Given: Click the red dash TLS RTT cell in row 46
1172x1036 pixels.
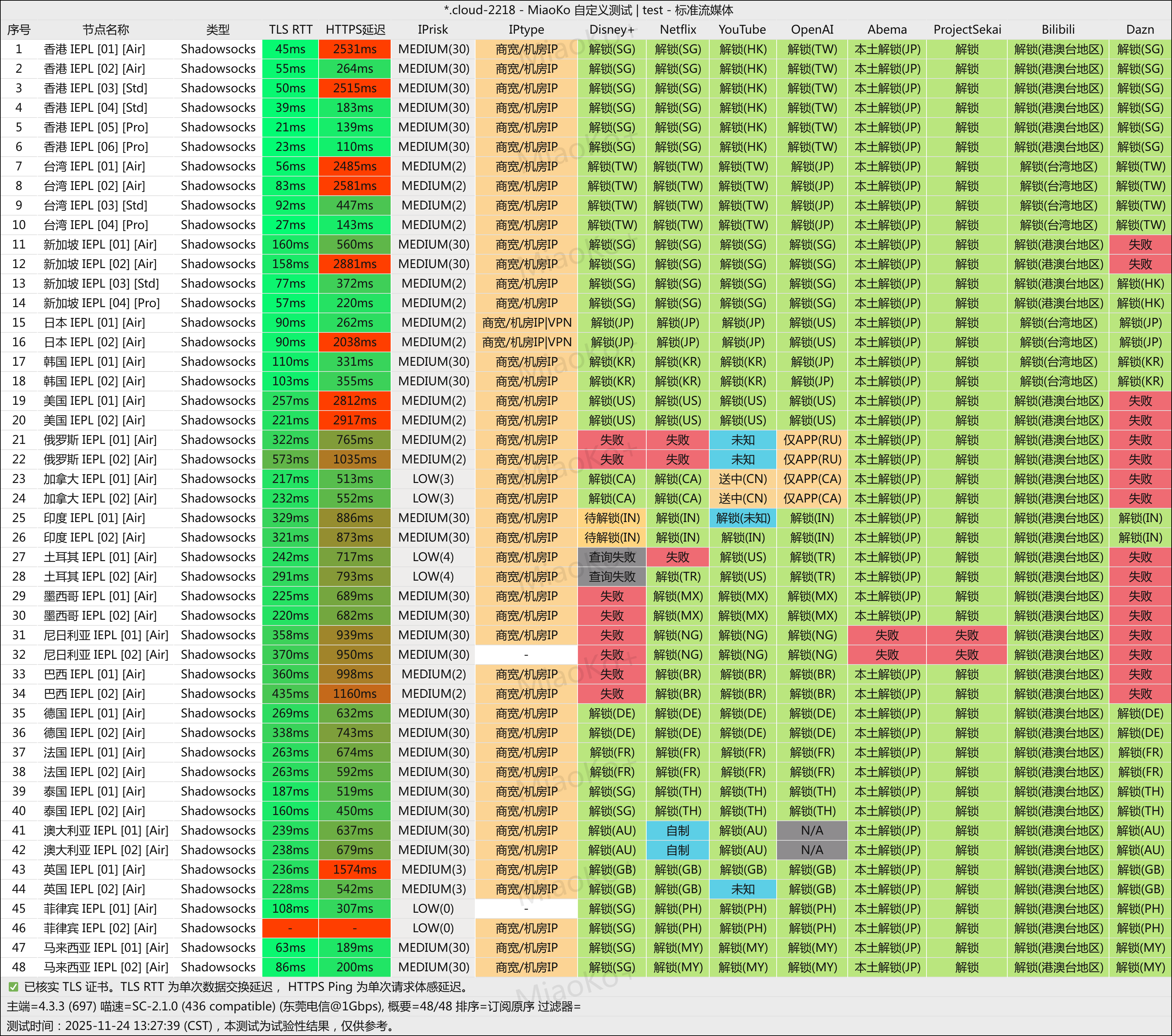Looking at the screenshot, I should tap(291, 928).
